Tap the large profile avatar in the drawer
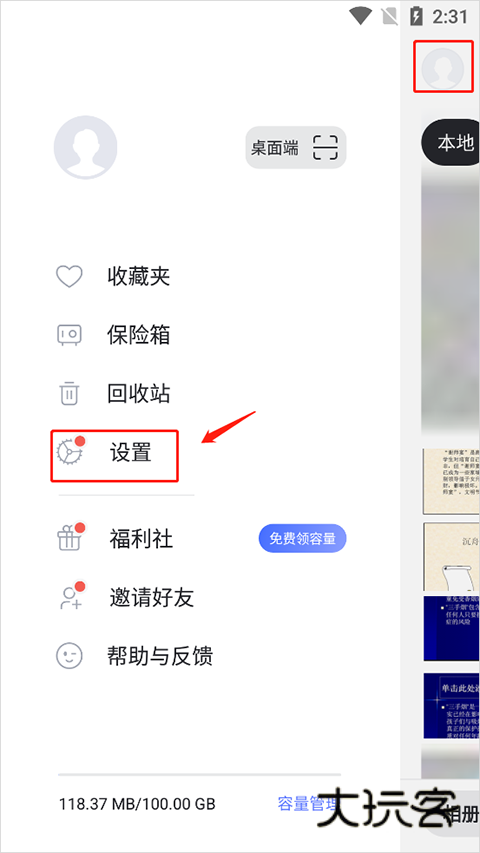The image size is (480, 853). 85,147
